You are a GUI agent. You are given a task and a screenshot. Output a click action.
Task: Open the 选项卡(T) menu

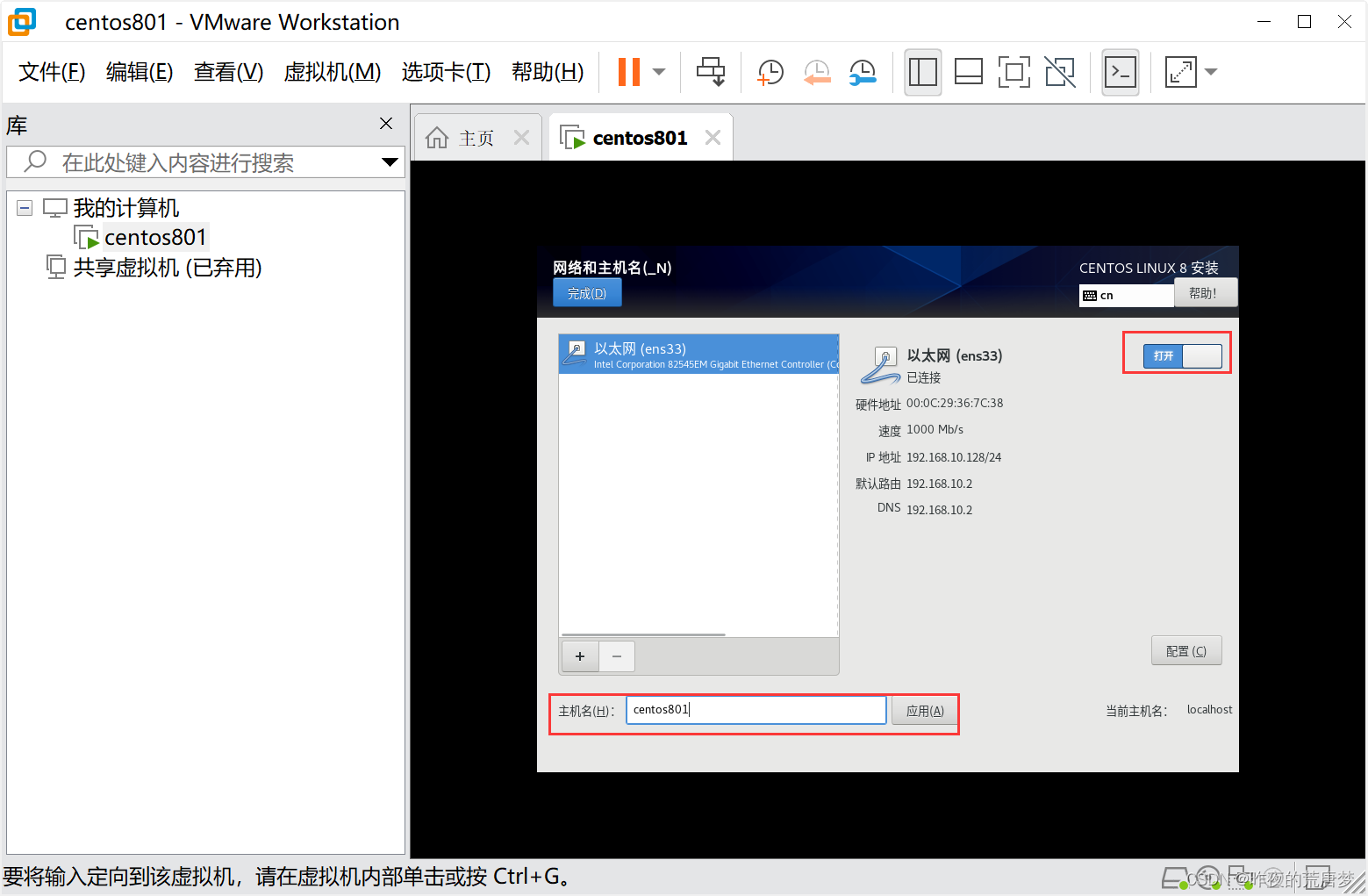coord(446,72)
